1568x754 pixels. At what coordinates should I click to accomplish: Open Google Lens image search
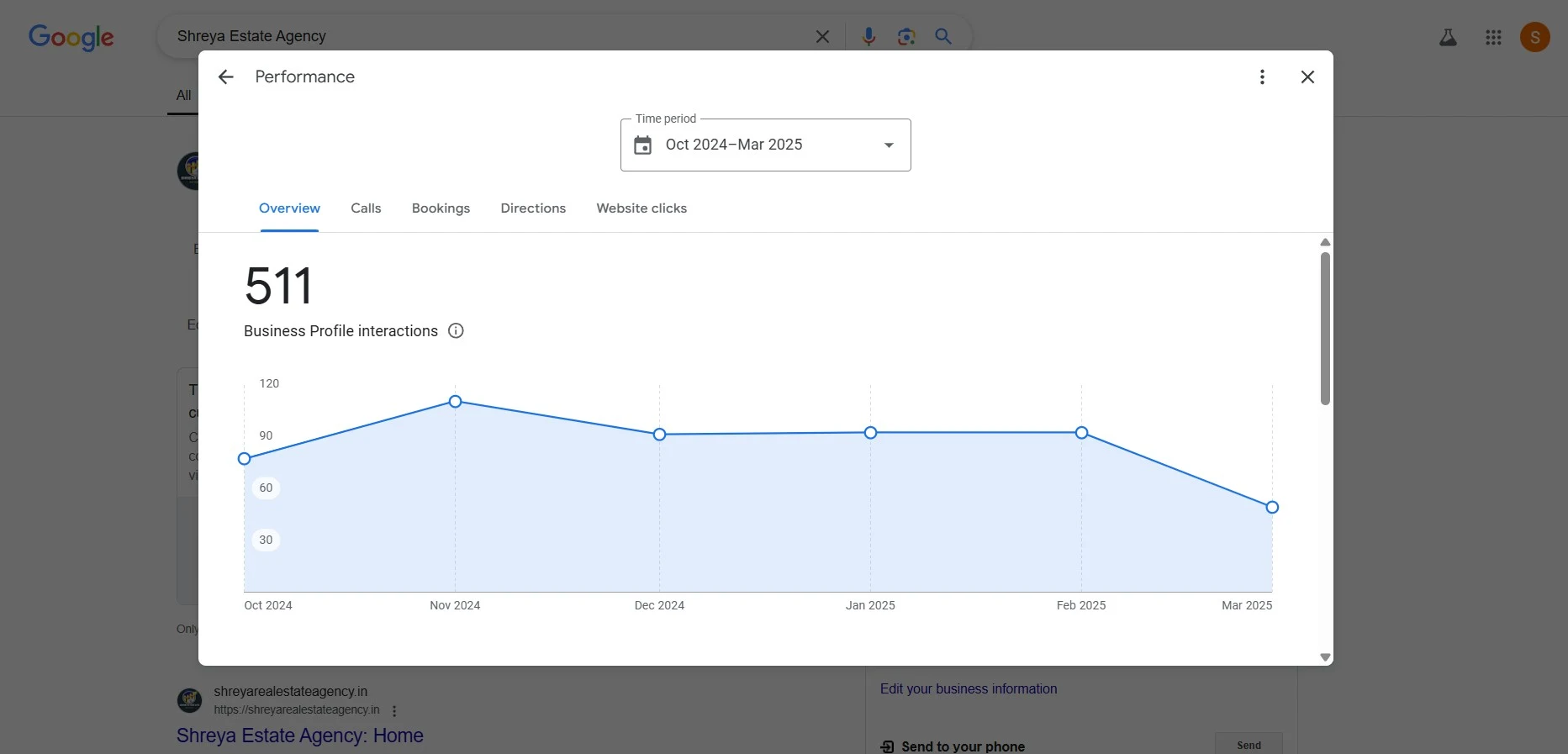(x=905, y=36)
